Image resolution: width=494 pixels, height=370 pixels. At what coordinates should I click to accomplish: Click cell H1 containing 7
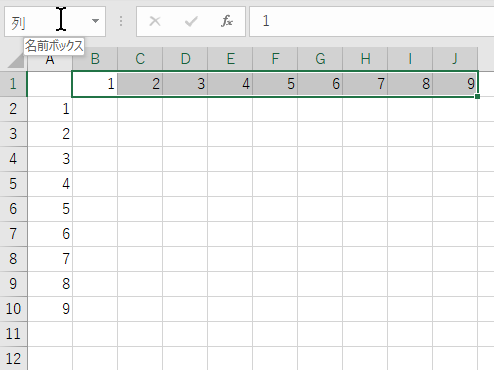pos(365,84)
